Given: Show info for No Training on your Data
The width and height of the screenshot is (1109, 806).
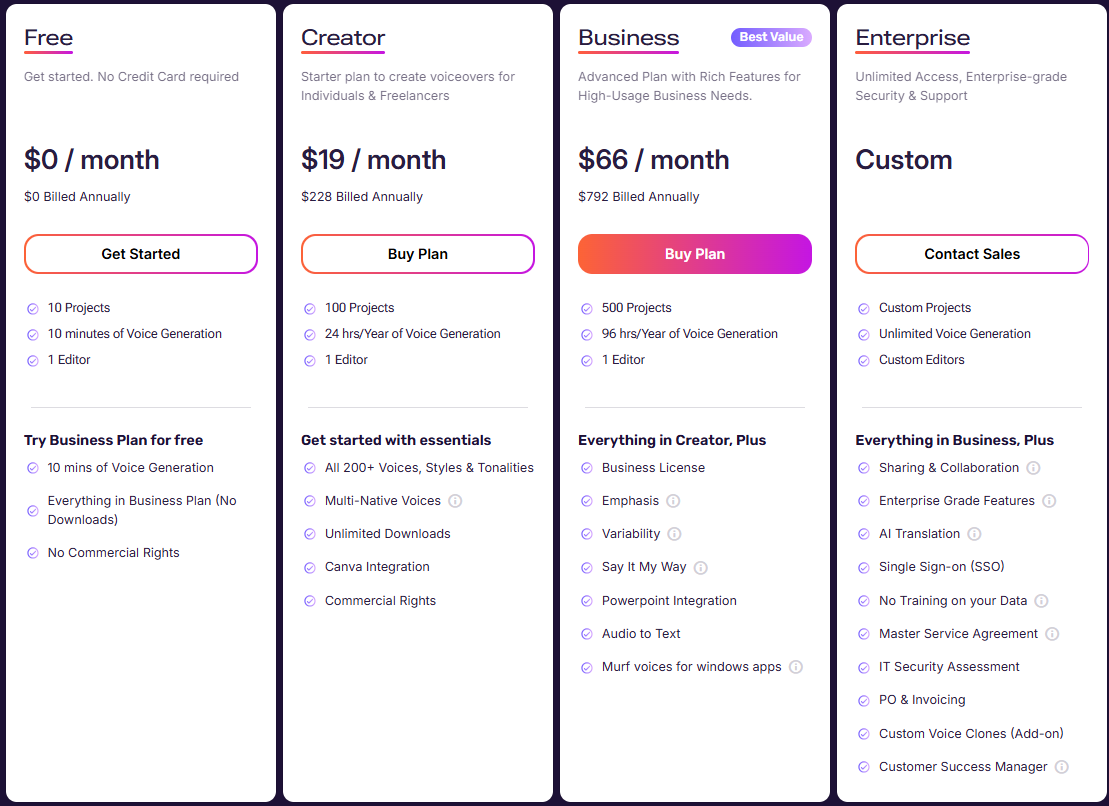Looking at the screenshot, I should pos(1042,600).
